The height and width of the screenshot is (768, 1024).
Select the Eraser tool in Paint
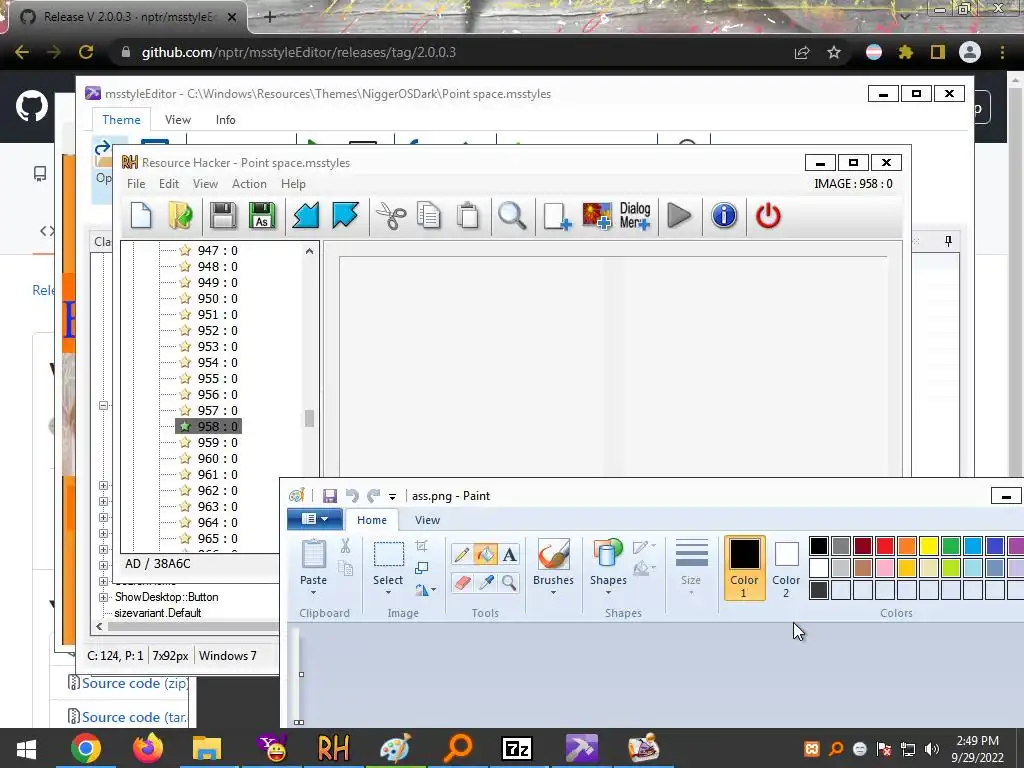[x=462, y=582]
